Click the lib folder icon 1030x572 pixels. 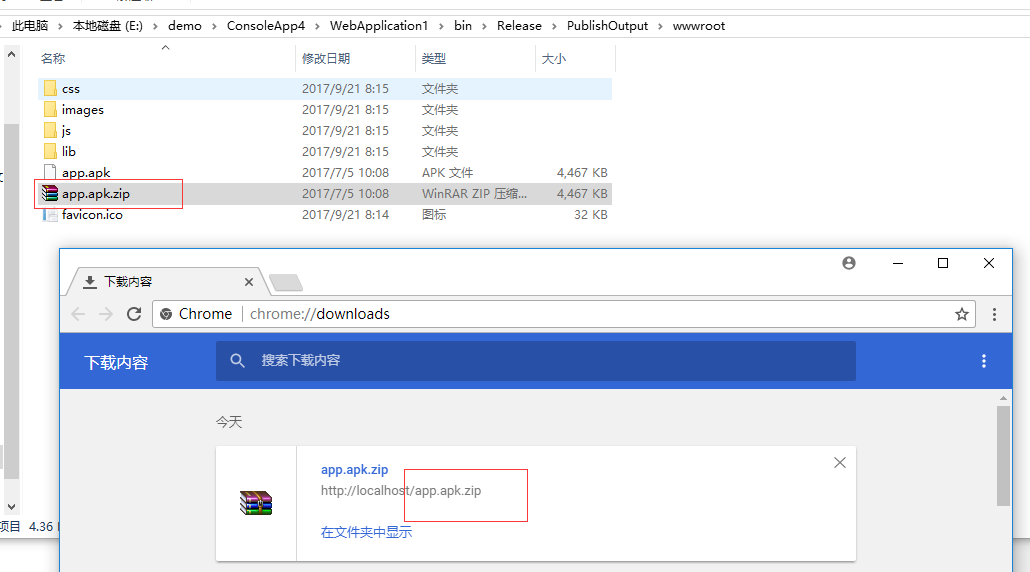[50, 152]
